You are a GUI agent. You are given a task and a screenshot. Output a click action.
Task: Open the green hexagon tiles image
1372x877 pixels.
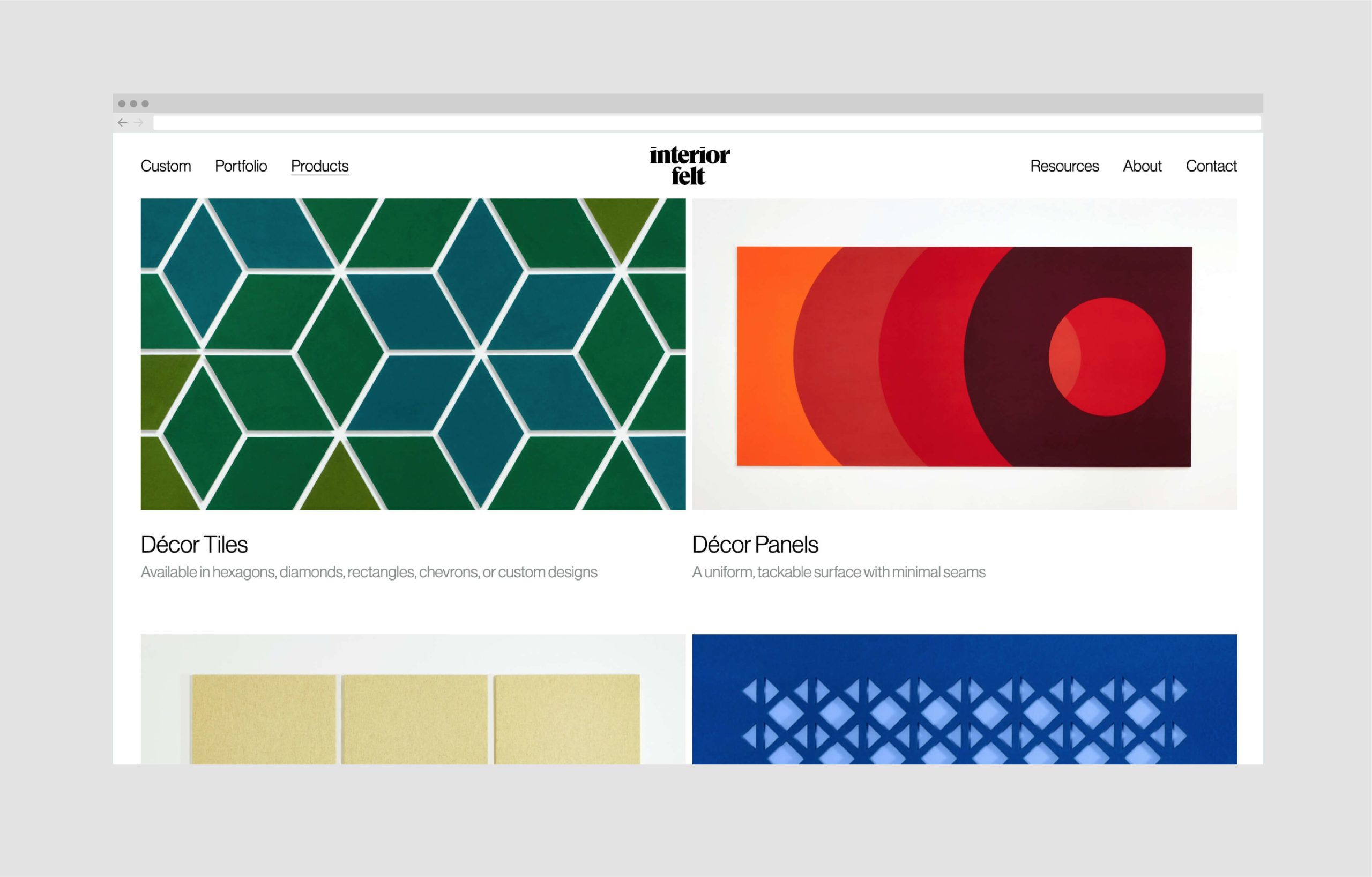tap(413, 354)
